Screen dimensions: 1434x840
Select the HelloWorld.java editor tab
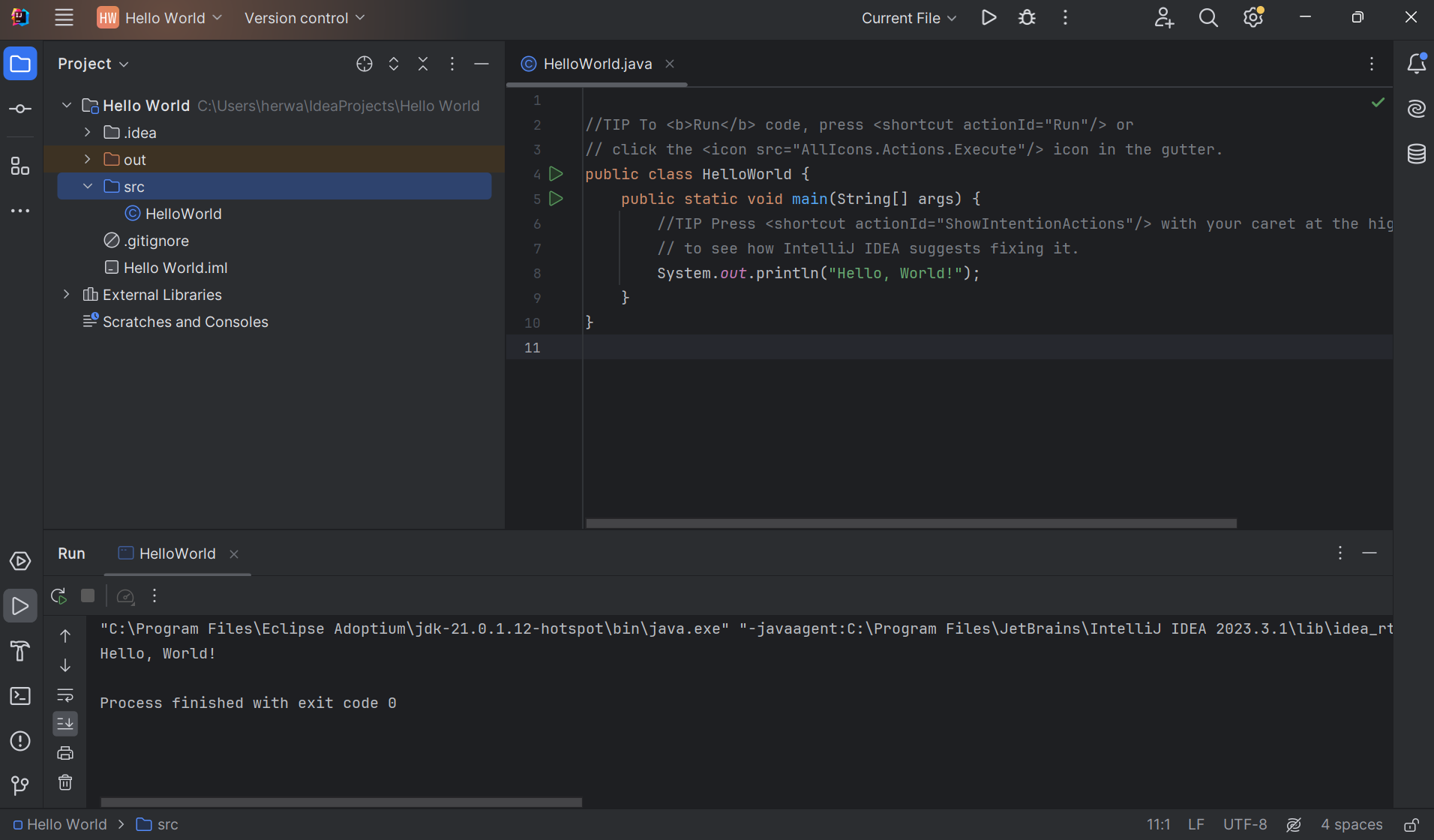597,64
